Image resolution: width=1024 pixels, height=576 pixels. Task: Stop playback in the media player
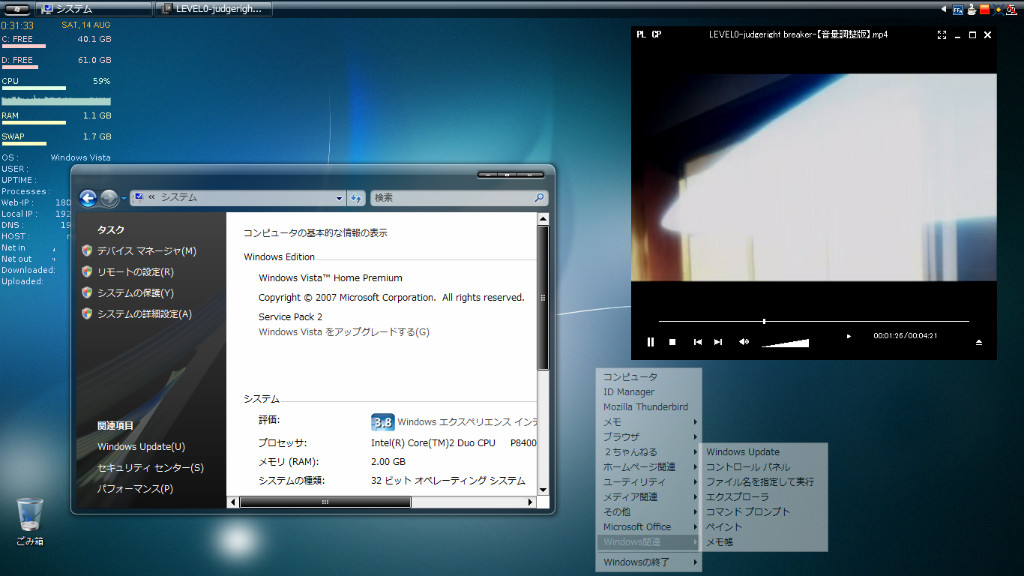(x=673, y=342)
